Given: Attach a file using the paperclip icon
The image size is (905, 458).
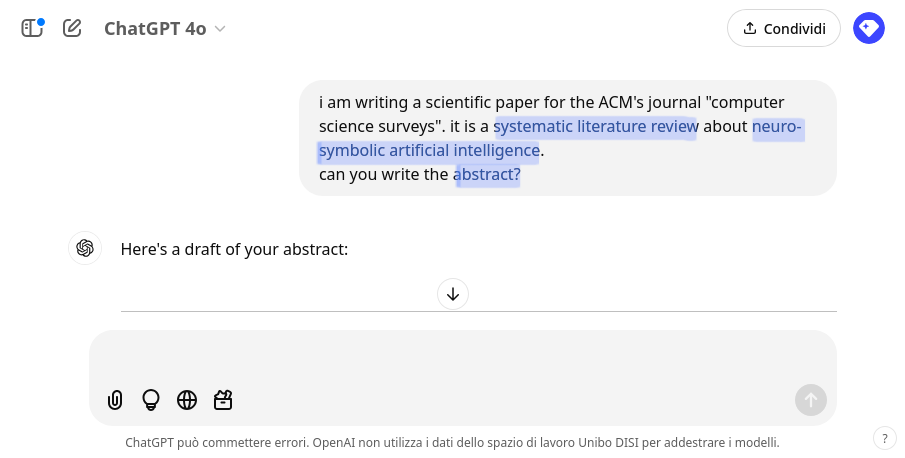Looking at the screenshot, I should 115,400.
